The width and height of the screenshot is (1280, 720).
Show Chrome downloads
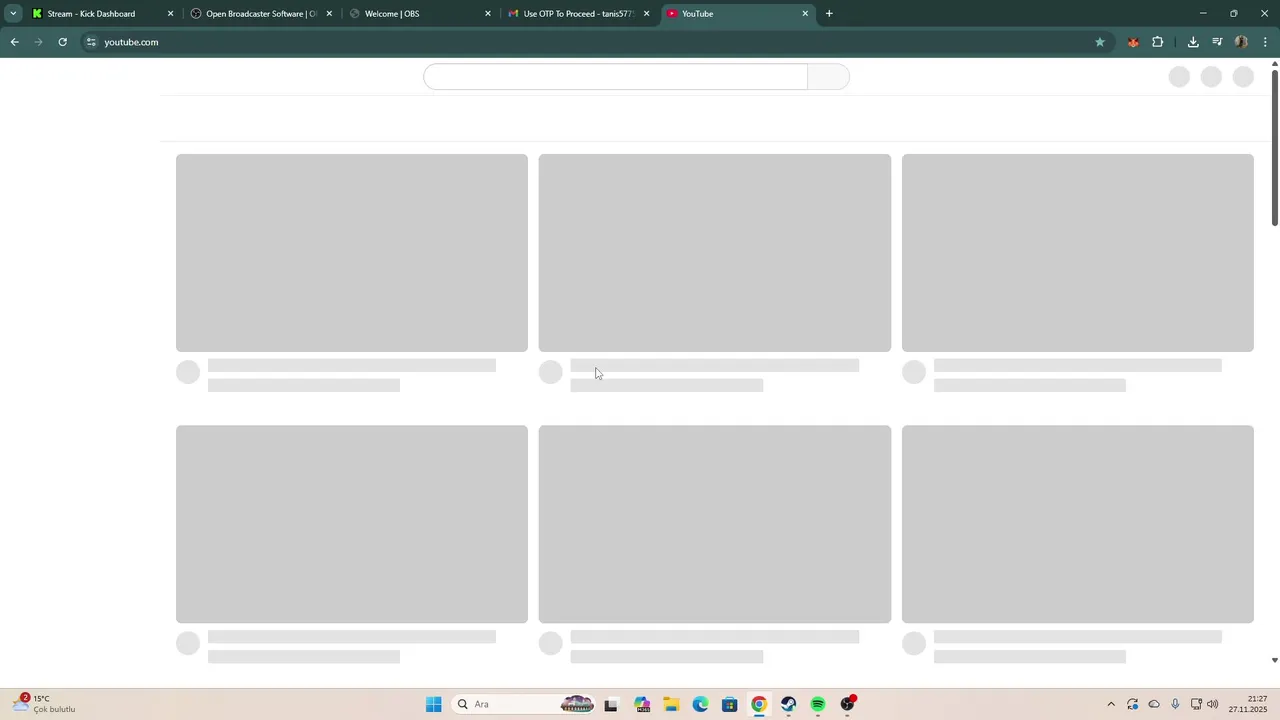click(x=1193, y=42)
